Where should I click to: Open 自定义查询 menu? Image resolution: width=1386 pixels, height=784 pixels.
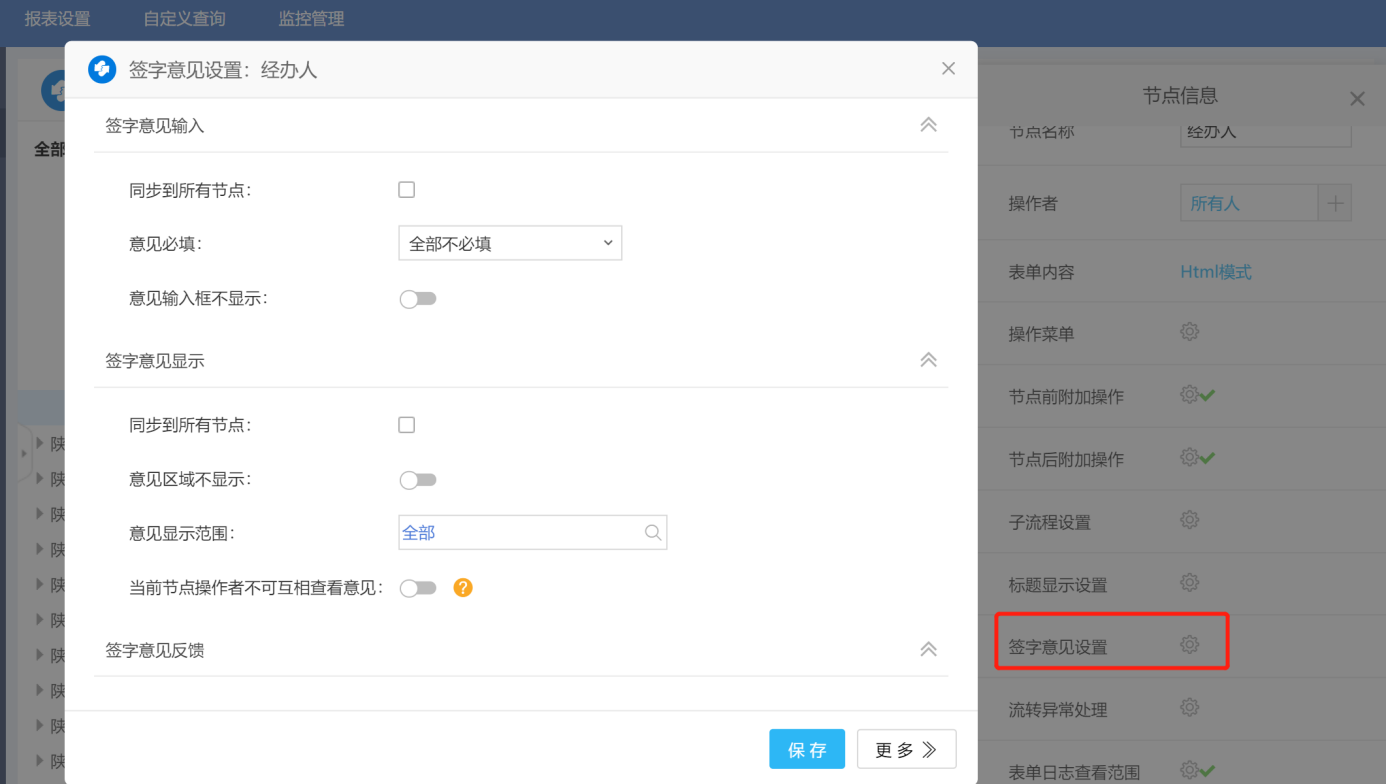[x=184, y=19]
